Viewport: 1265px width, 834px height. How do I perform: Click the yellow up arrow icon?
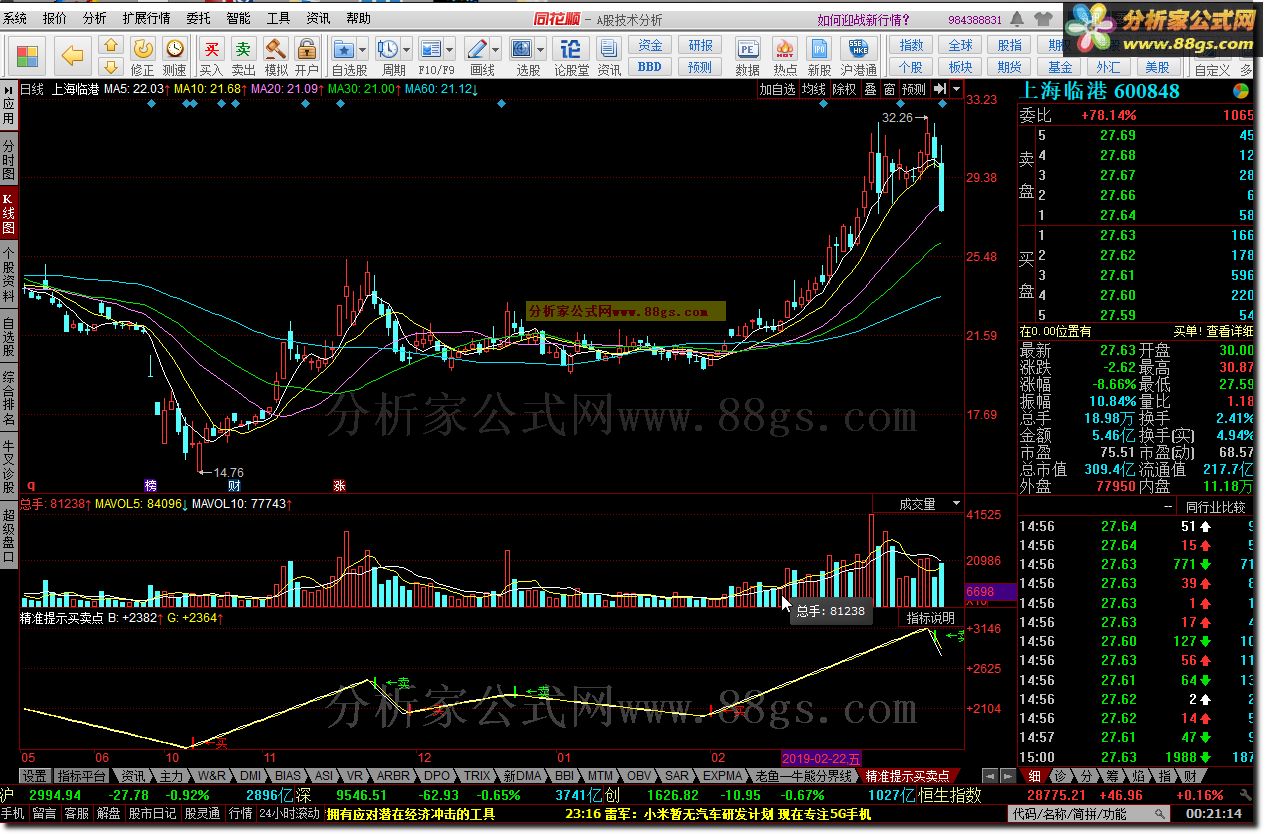pyautogui.click(x=112, y=47)
